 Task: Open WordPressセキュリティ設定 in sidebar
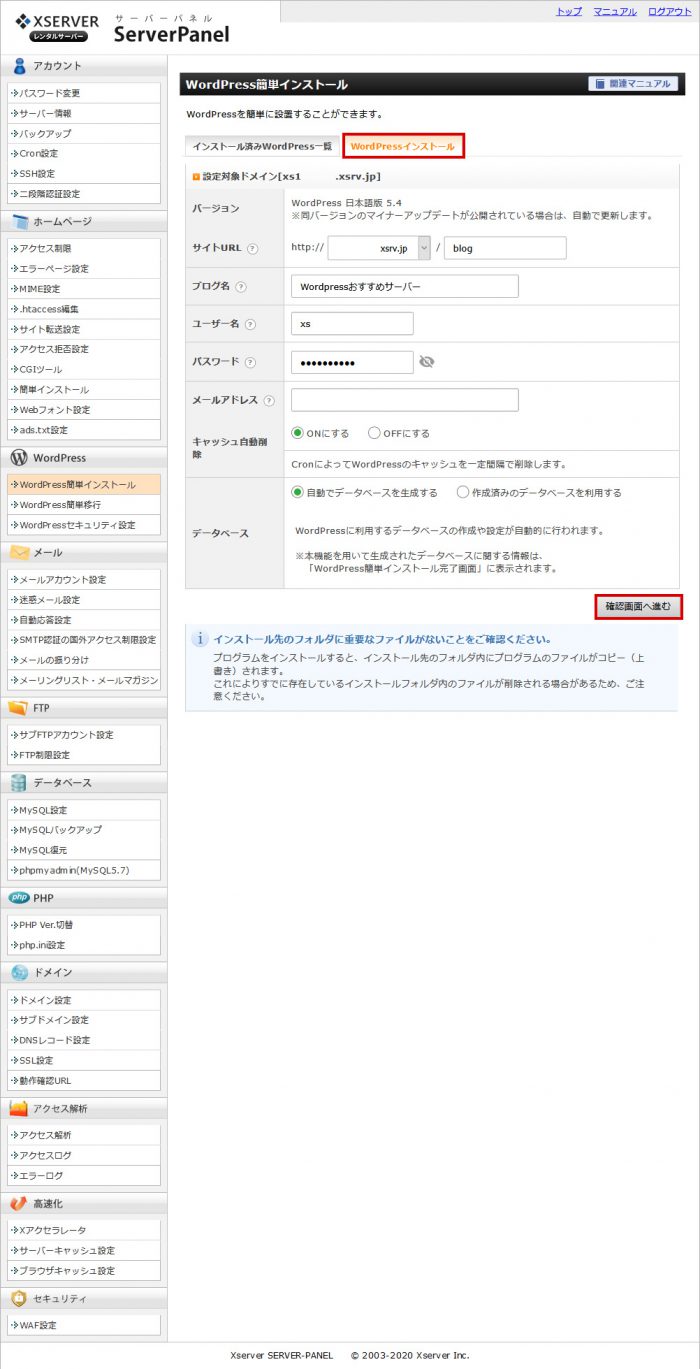pyautogui.click(x=84, y=524)
